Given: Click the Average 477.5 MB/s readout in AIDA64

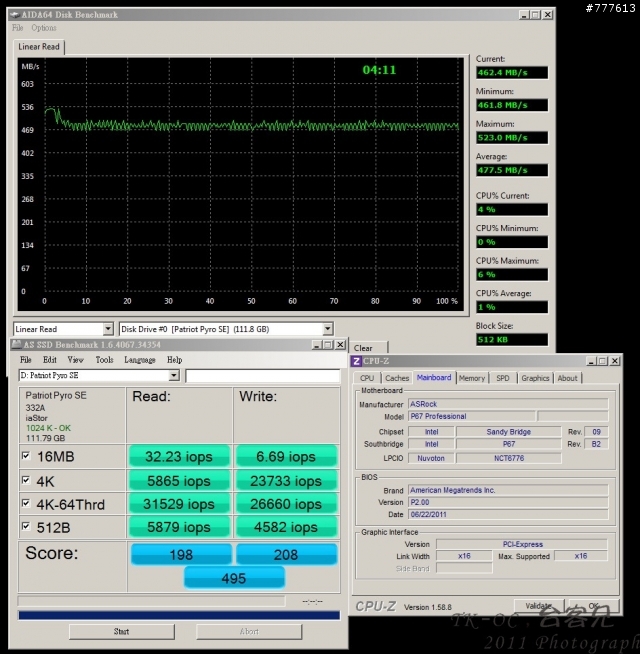Looking at the screenshot, I should click(512, 170).
